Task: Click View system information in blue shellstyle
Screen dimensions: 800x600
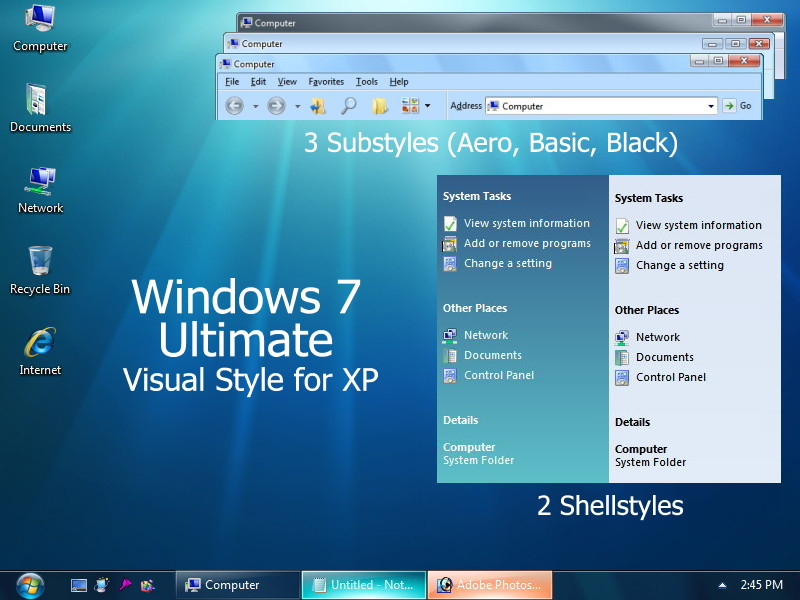Action: pyautogui.click(x=527, y=223)
